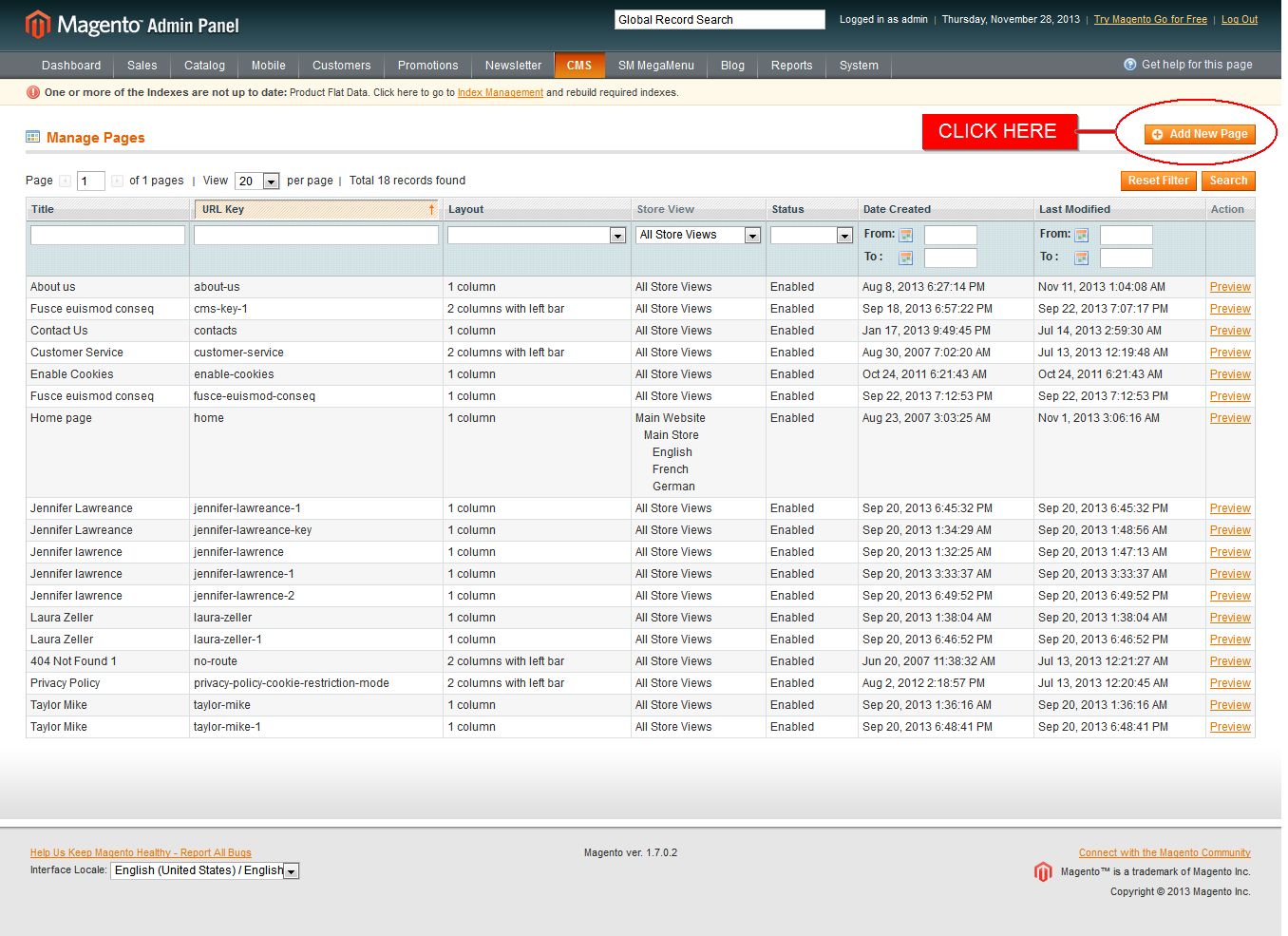Open the Layout filter dropdown

click(537, 235)
